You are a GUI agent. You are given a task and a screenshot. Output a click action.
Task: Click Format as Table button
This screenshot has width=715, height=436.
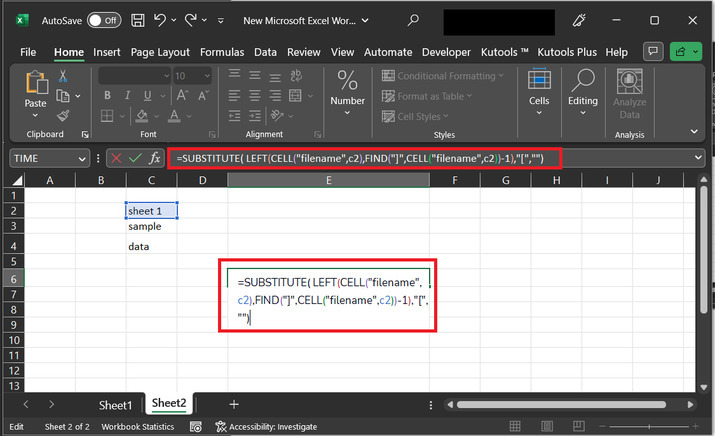[426, 96]
